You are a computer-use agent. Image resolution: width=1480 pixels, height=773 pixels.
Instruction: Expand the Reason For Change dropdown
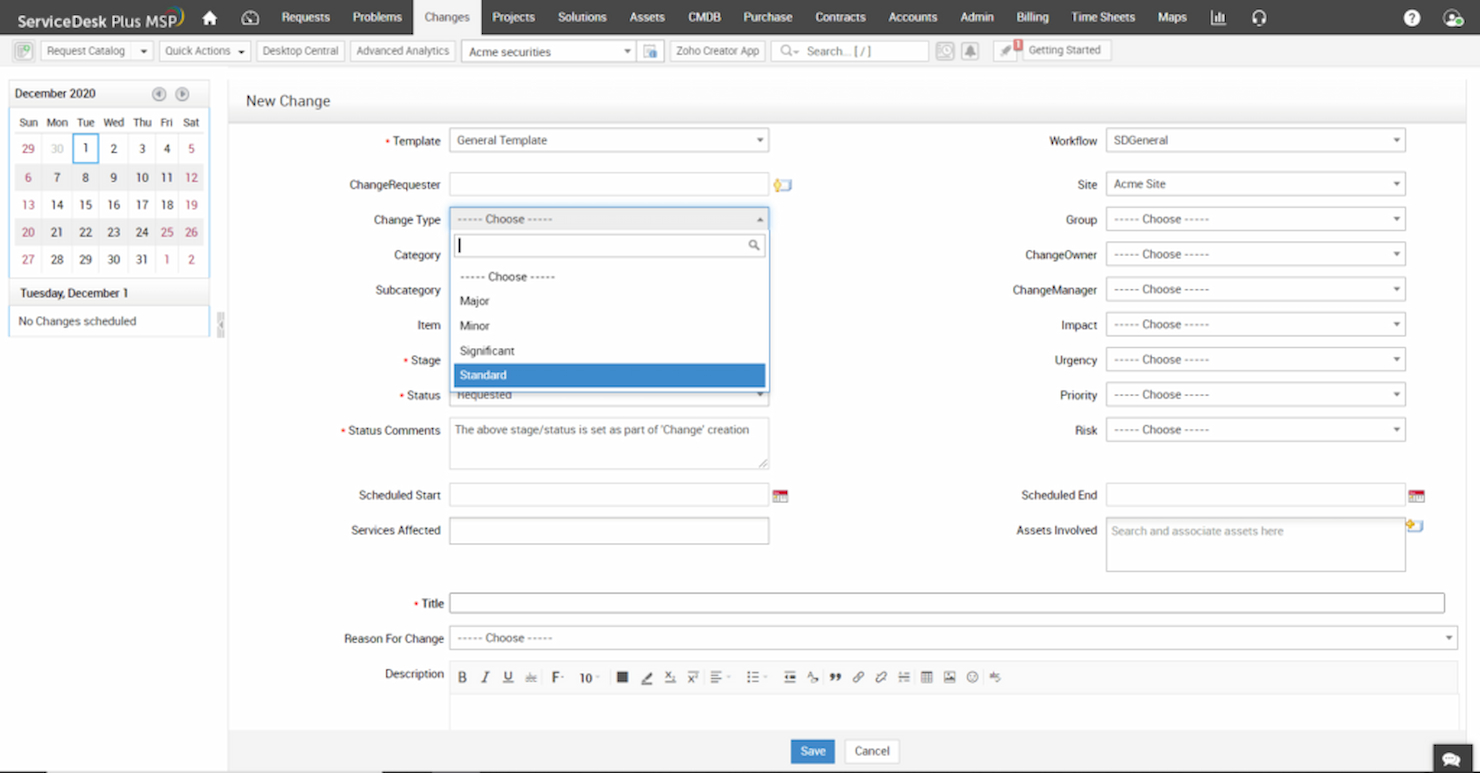click(x=952, y=637)
